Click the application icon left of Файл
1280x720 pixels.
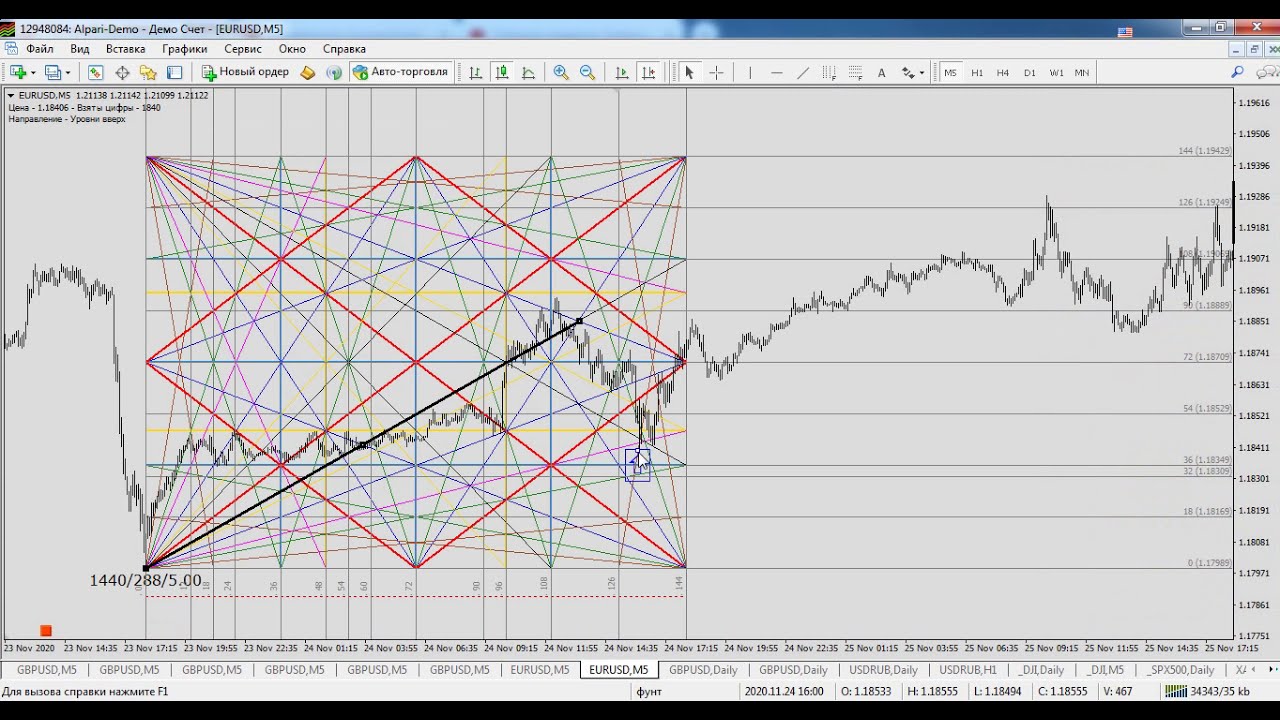coord(10,48)
